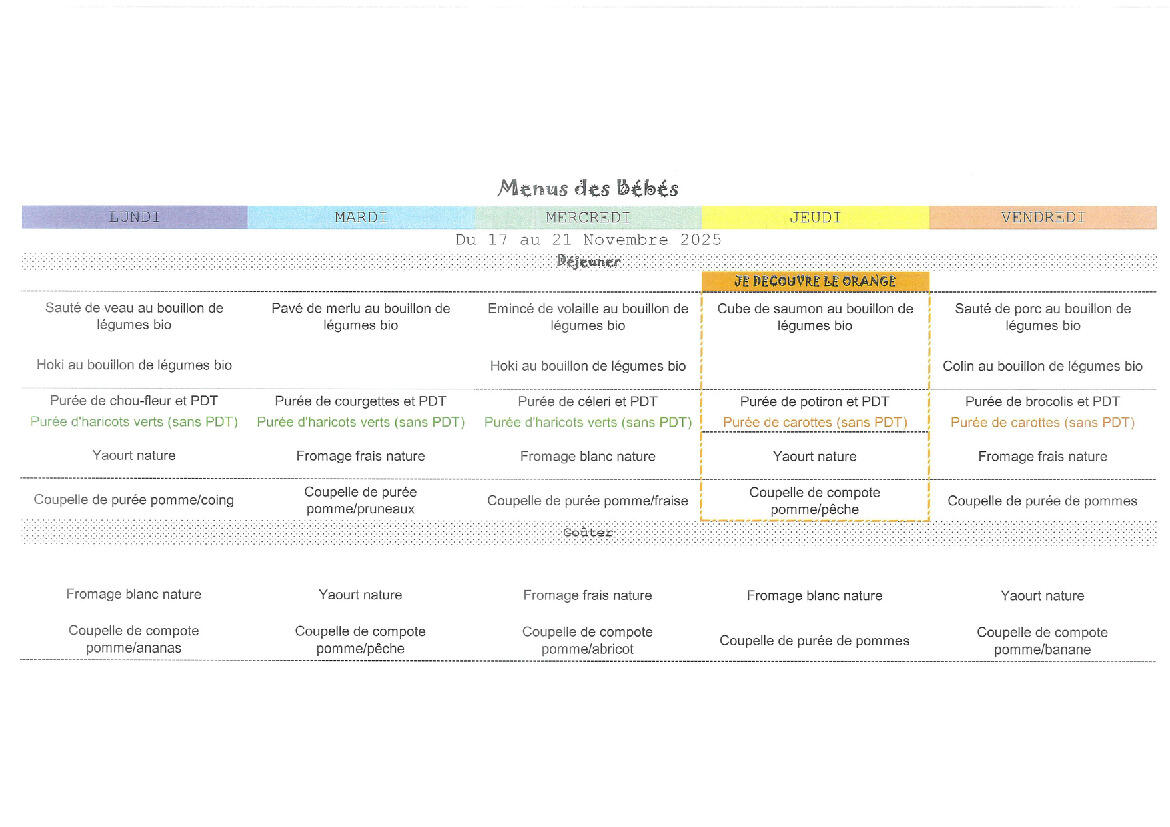Click the Goûter section banner
This screenshot has height=827, width=1170.
(x=588, y=533)
